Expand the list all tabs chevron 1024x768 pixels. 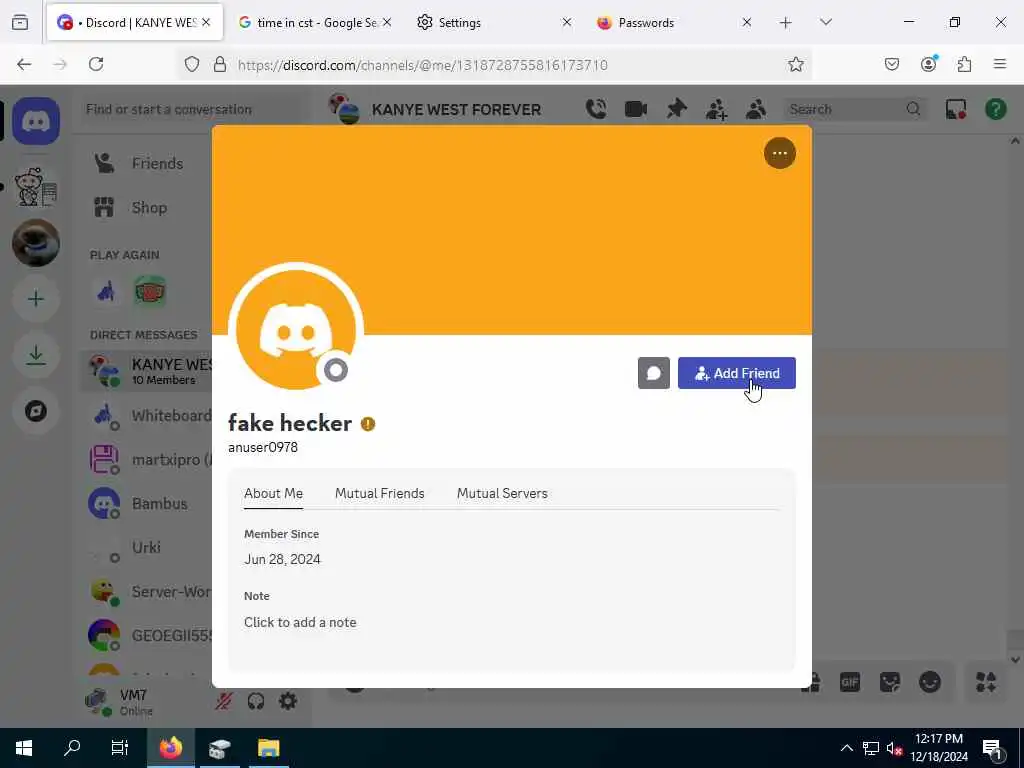coord(826,23)
